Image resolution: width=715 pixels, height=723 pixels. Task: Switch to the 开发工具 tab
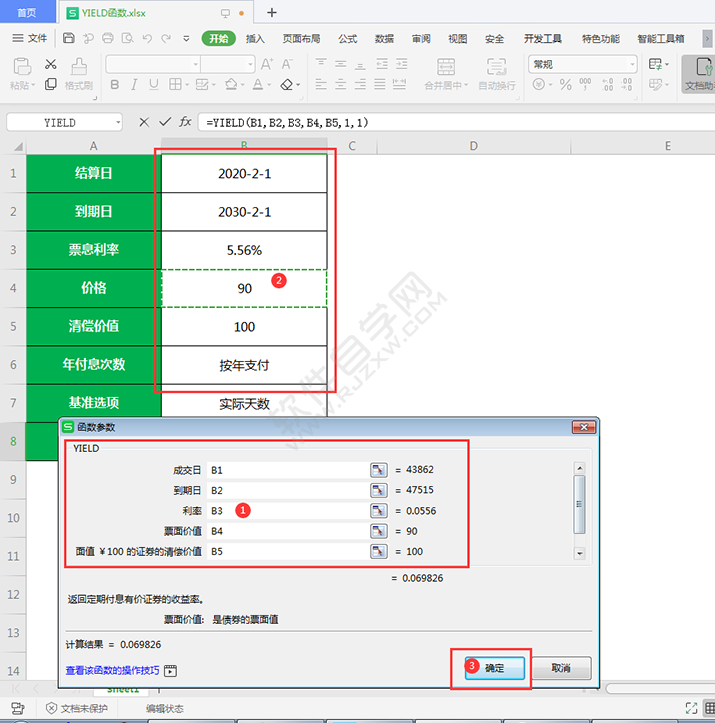(543, 39)
